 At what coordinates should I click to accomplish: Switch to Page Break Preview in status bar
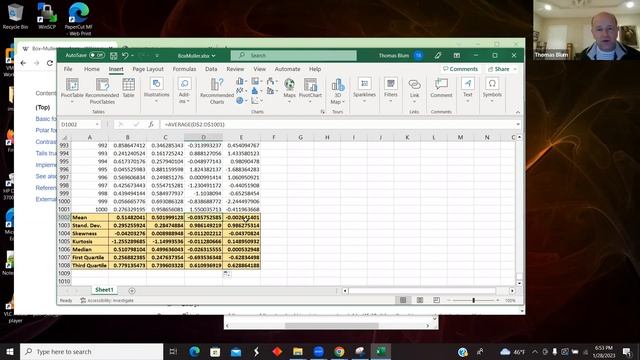pos(436,300)
